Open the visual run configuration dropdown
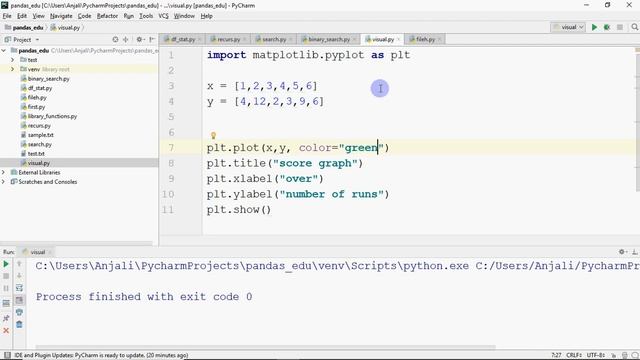Viewport: 640px width, 360px height. (x=569, y=27)
